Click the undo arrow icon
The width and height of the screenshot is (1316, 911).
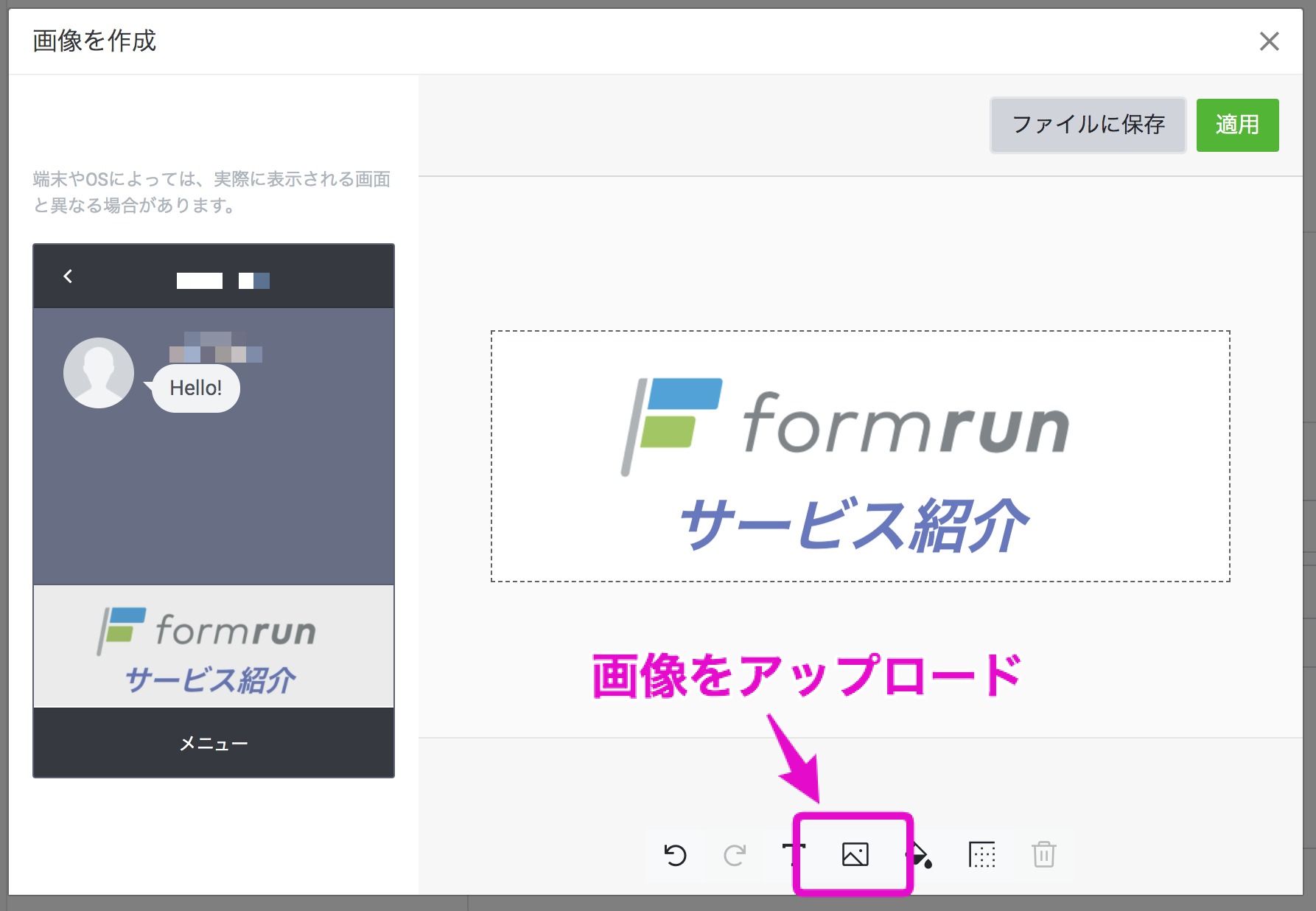pos(675,855)
